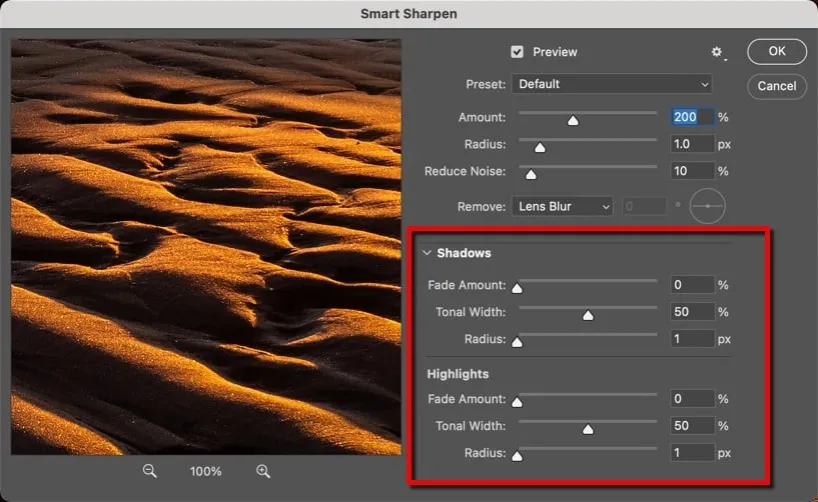This screenshot has height=502, width=818.
Task: Click the Reduce Noise value field
Action: [692, 171]
